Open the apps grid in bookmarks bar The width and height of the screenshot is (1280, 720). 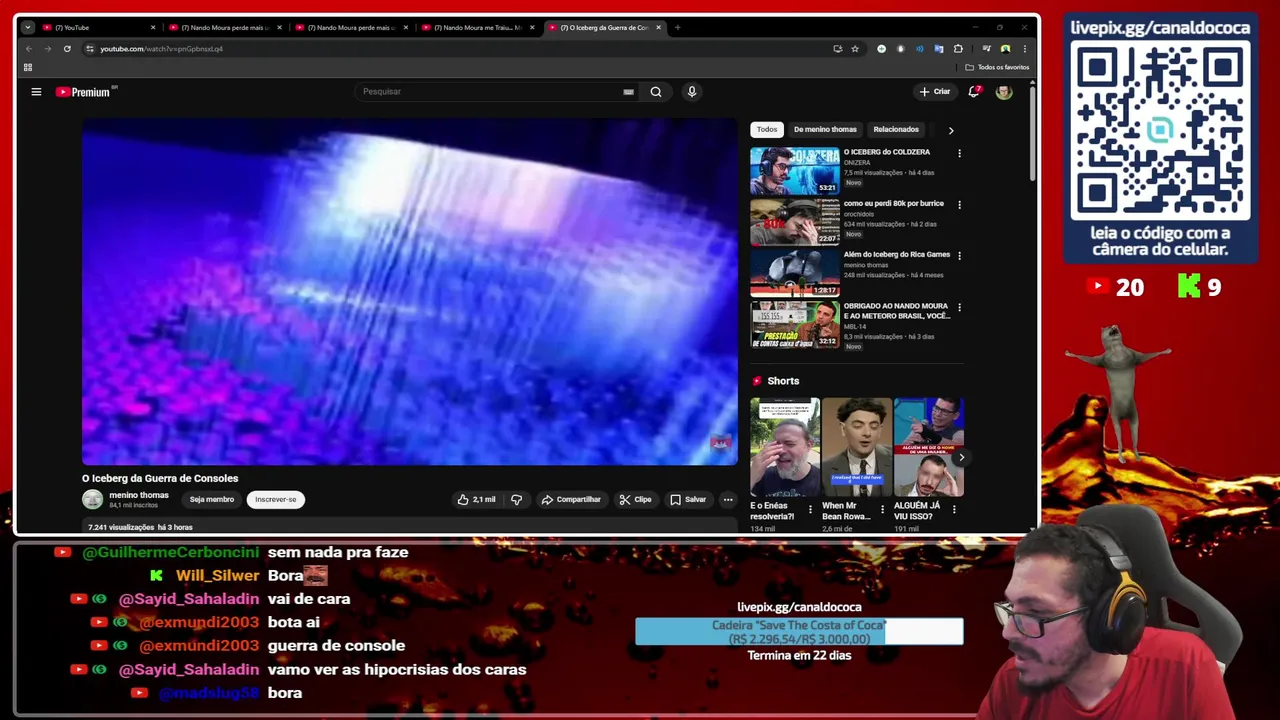tap(28, 67)
